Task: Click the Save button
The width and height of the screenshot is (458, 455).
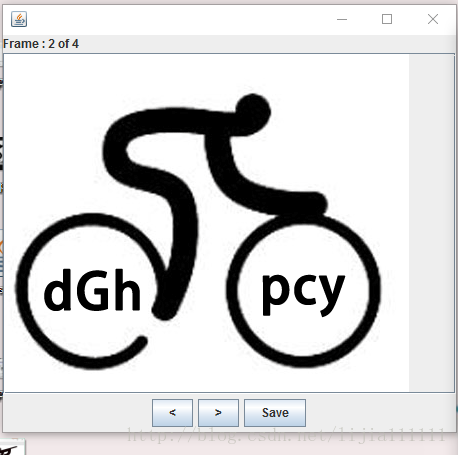Action: click(x=275, y=413)
